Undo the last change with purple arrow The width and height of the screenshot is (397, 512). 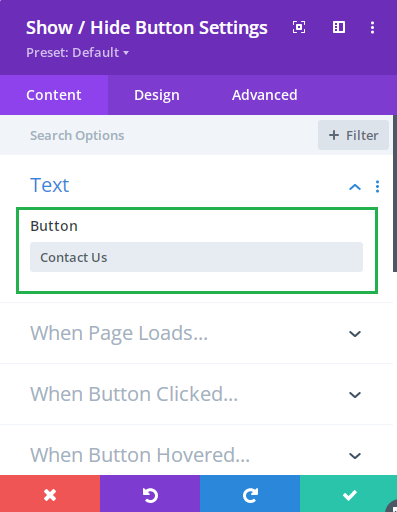pos(150,495)
